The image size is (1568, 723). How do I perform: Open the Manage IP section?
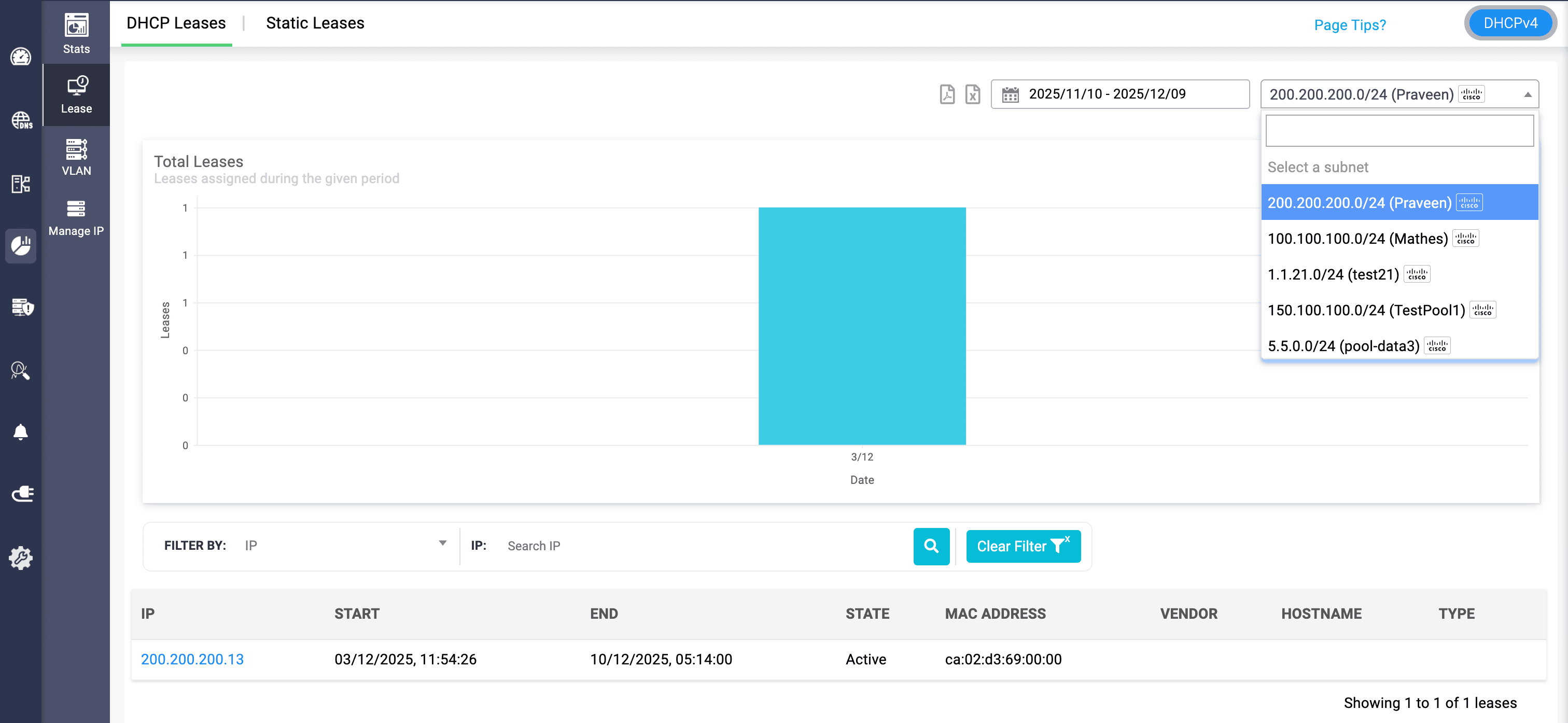point(76,217)
